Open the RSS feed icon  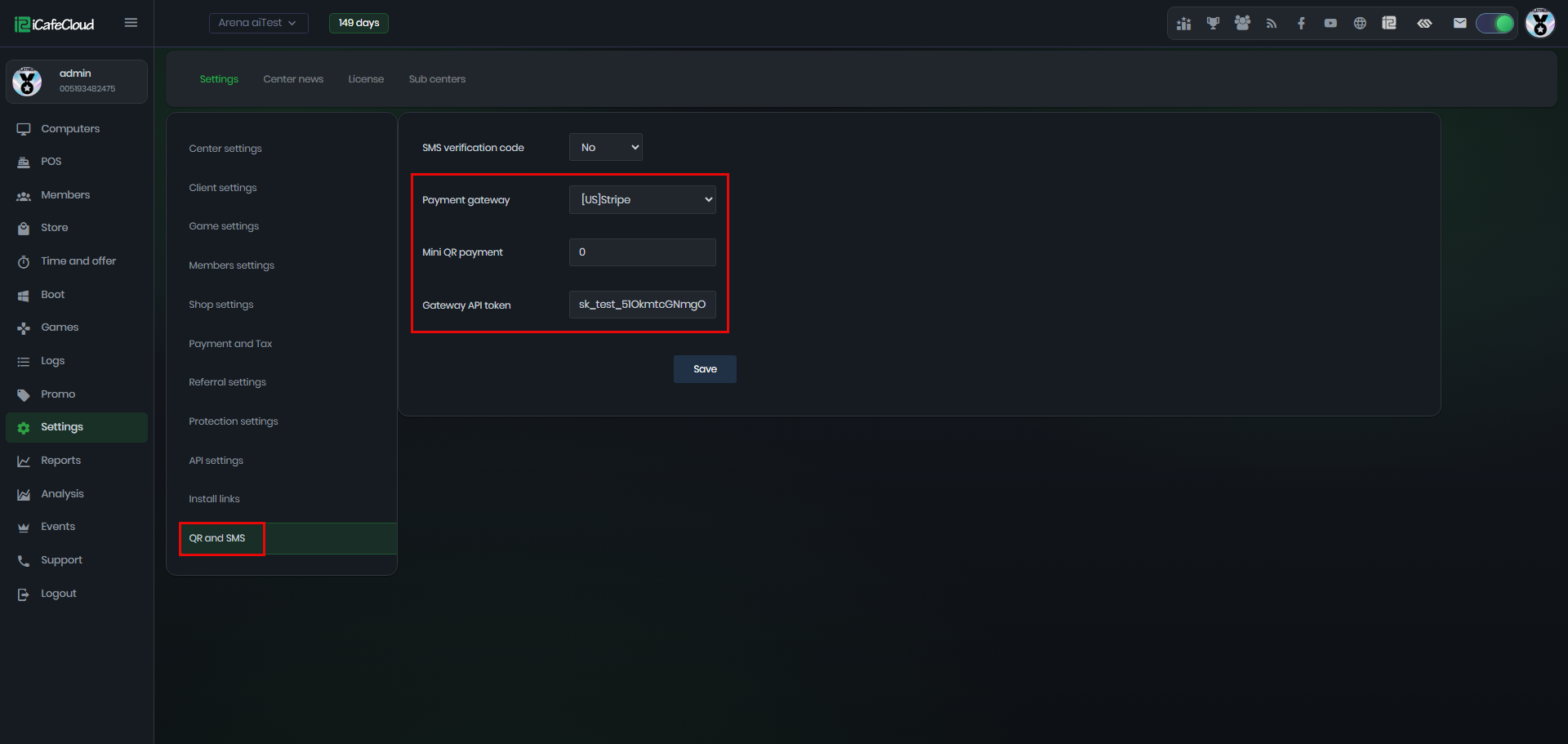click(x=1272, y=24)
